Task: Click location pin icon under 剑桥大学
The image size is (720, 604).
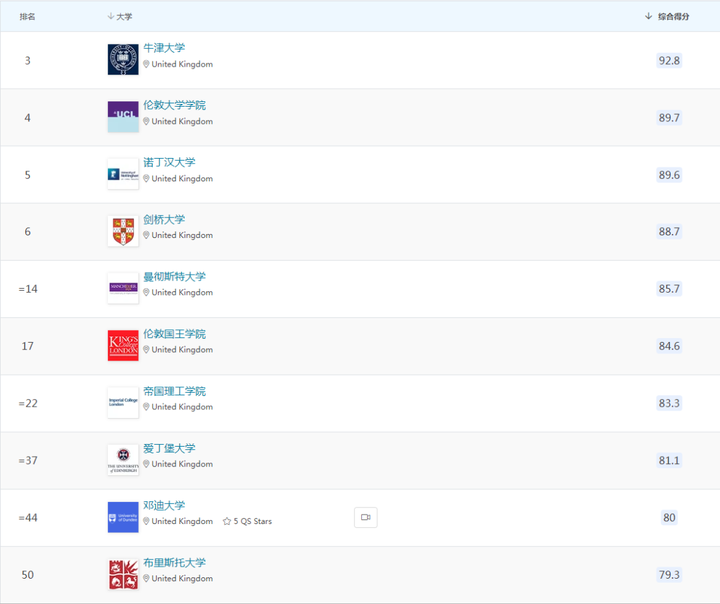Action: tap(146, 235)
